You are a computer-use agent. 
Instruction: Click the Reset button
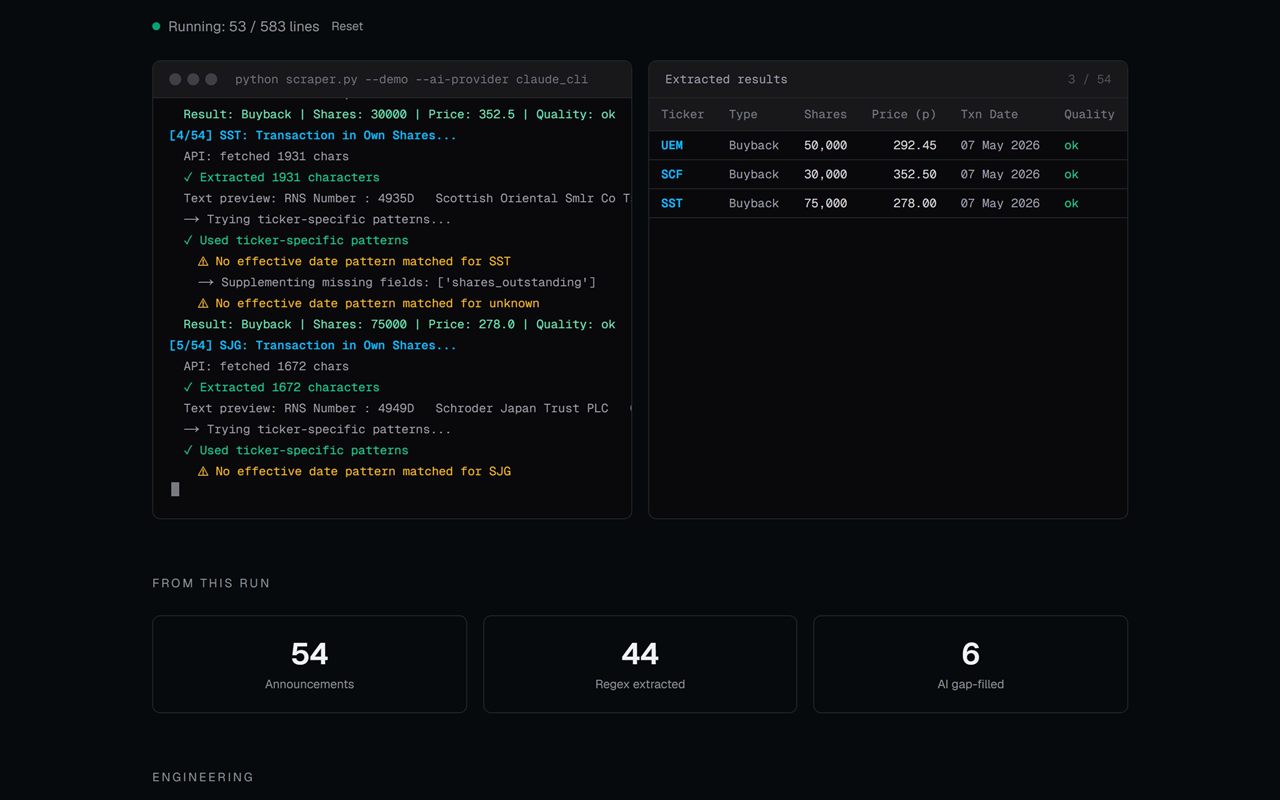tap(347, 26)
